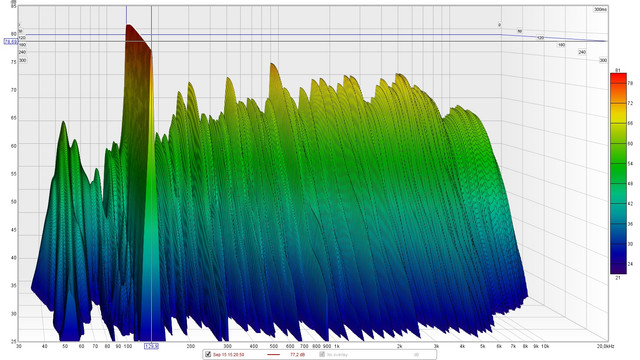The image size is (640, 360).
Task: Toggle the No overlay checkbox
Action: click(x=322, y=354)
